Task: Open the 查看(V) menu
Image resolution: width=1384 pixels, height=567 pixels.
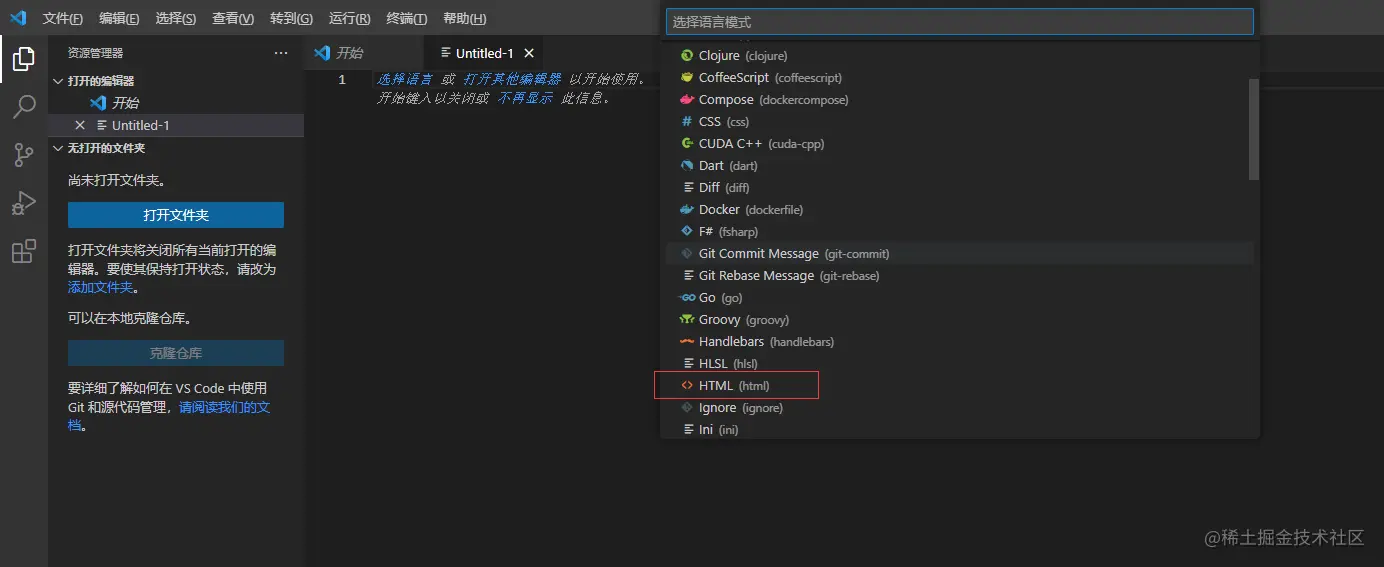Action: pos(233,19)
